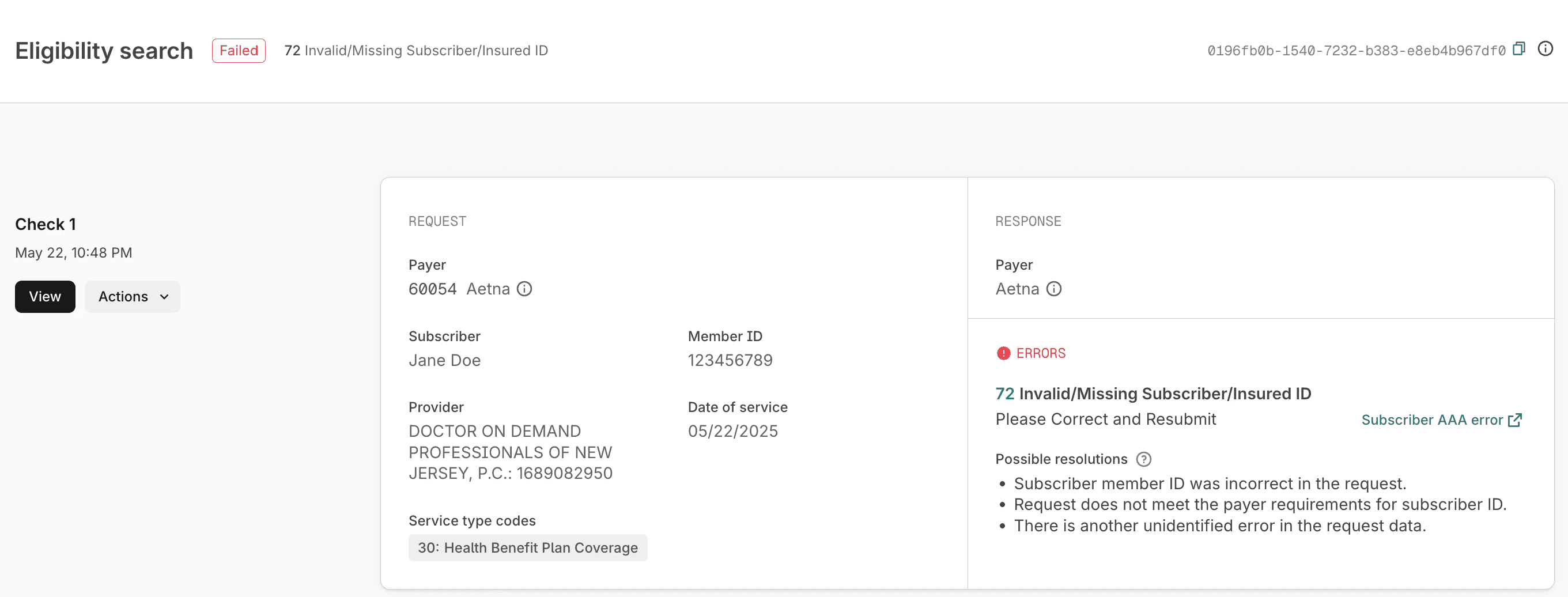
Task: Click 'Subscriber member ID was incorrect' resolution
Action: pos(1210,483)
